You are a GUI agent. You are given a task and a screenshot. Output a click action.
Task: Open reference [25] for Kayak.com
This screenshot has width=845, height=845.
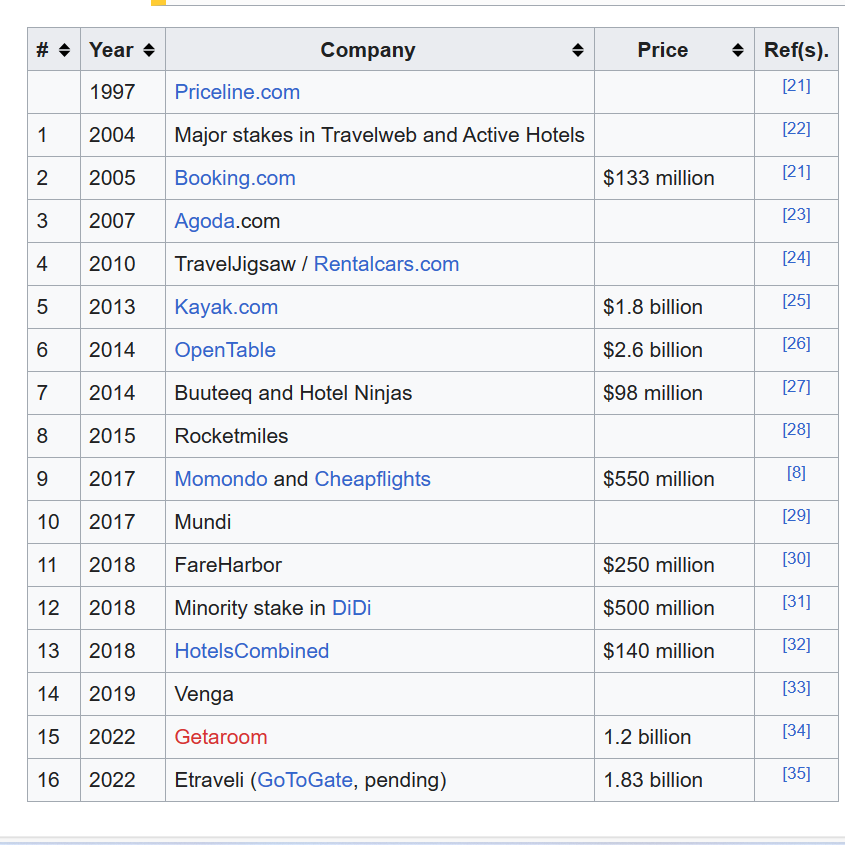coord(796,301)
